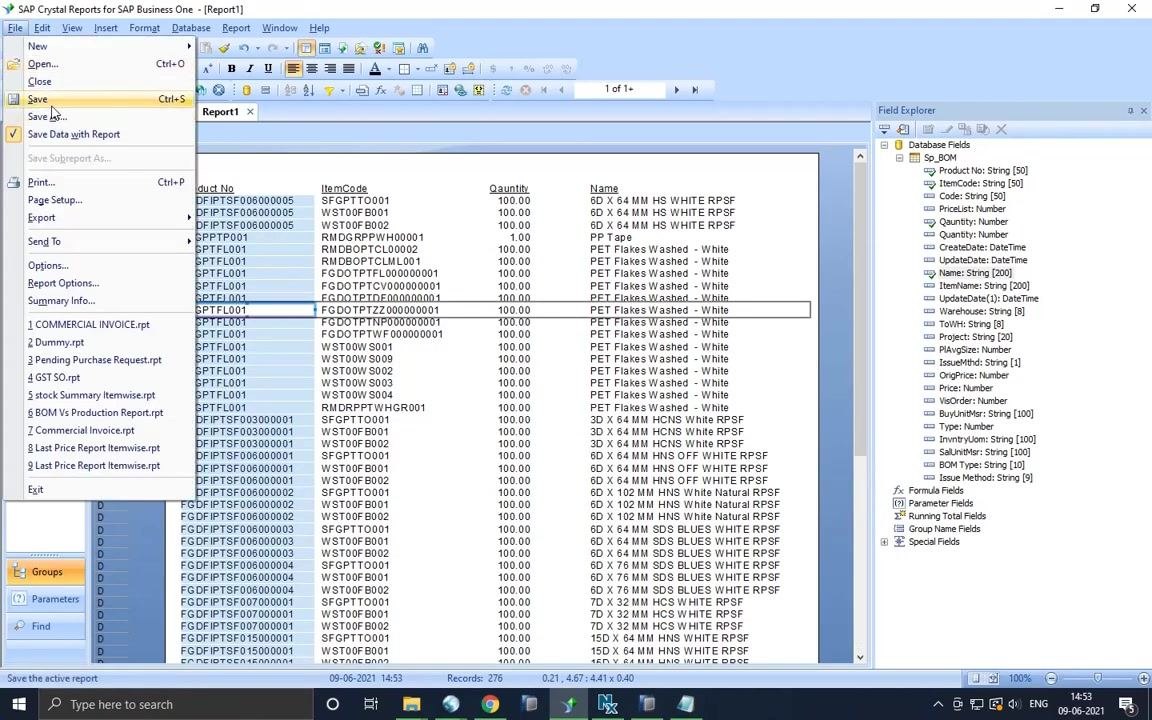Screen dimensions: 1152x720
Task: Click zoom out minus button
Action: point(1051,678)
